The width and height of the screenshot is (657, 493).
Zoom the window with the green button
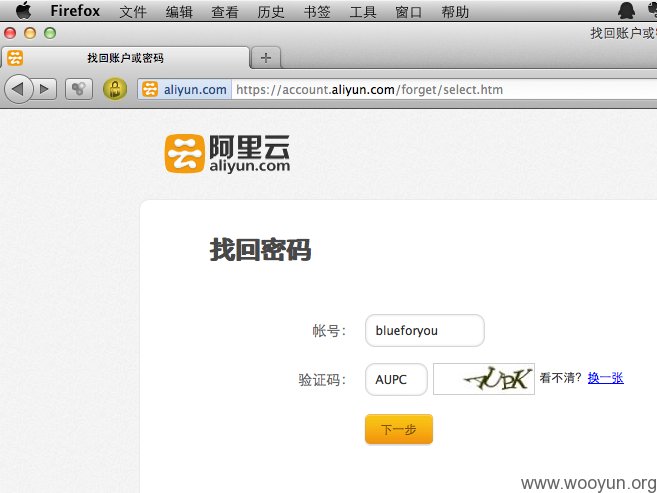coord(50,33)
